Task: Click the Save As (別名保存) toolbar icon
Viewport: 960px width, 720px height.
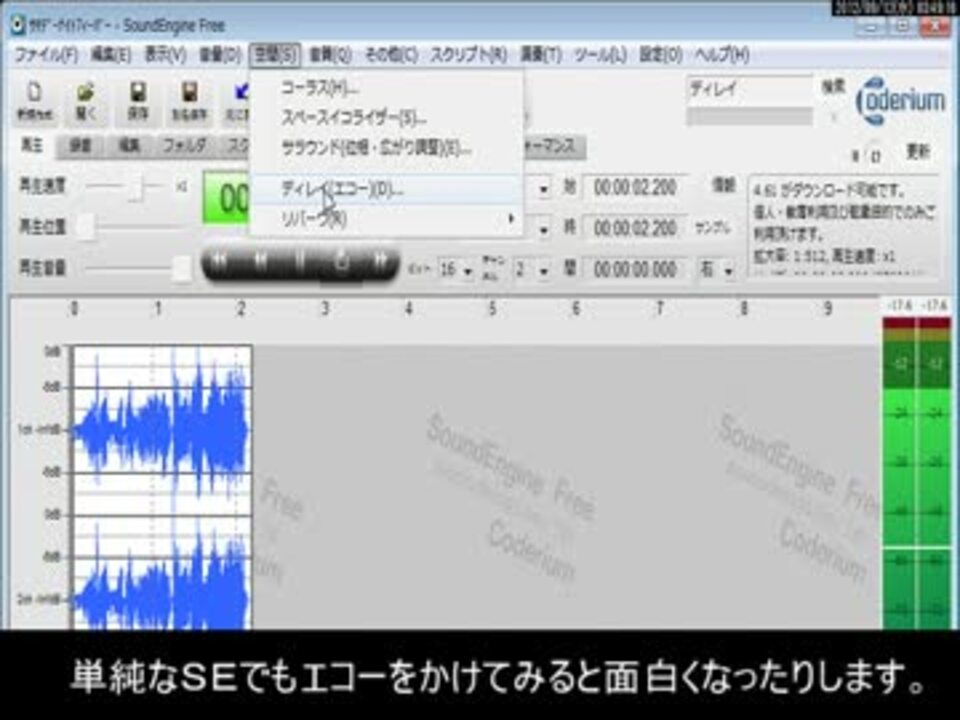Action: pyautogui.click(x=189, y=100)
